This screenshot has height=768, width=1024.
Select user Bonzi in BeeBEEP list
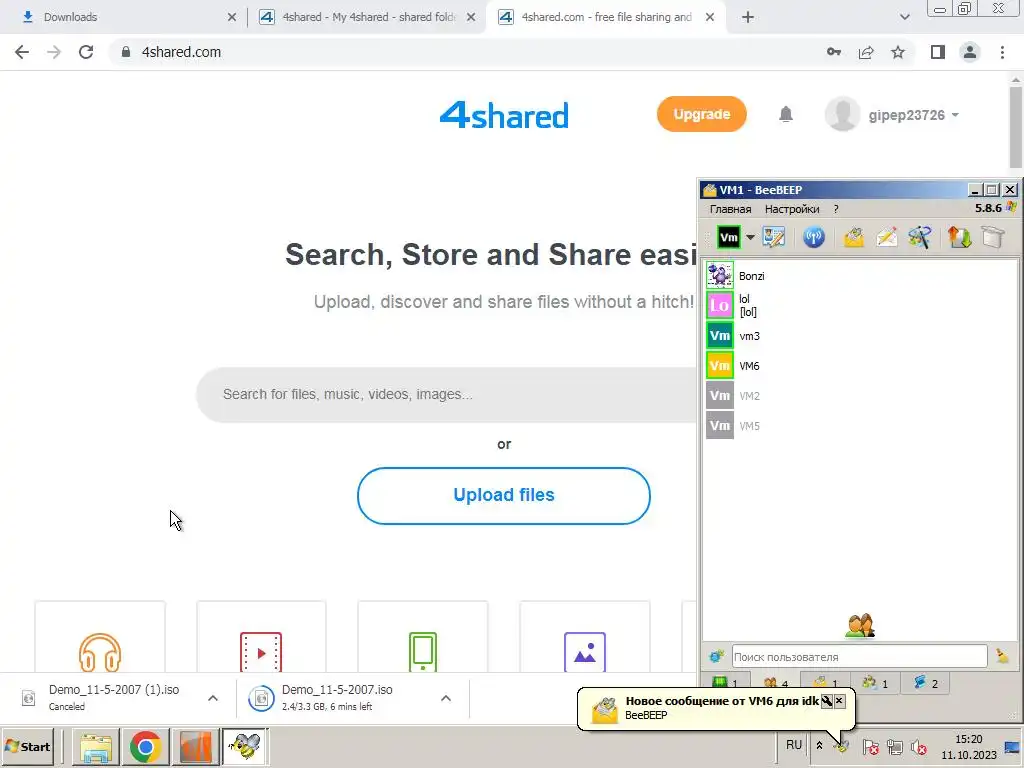[861, 276]
